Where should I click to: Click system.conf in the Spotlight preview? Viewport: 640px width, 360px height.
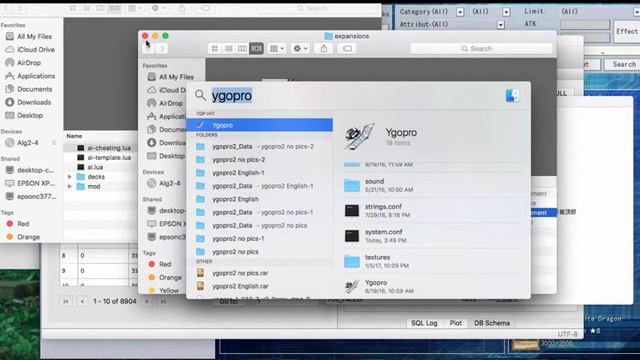[433, 236]
